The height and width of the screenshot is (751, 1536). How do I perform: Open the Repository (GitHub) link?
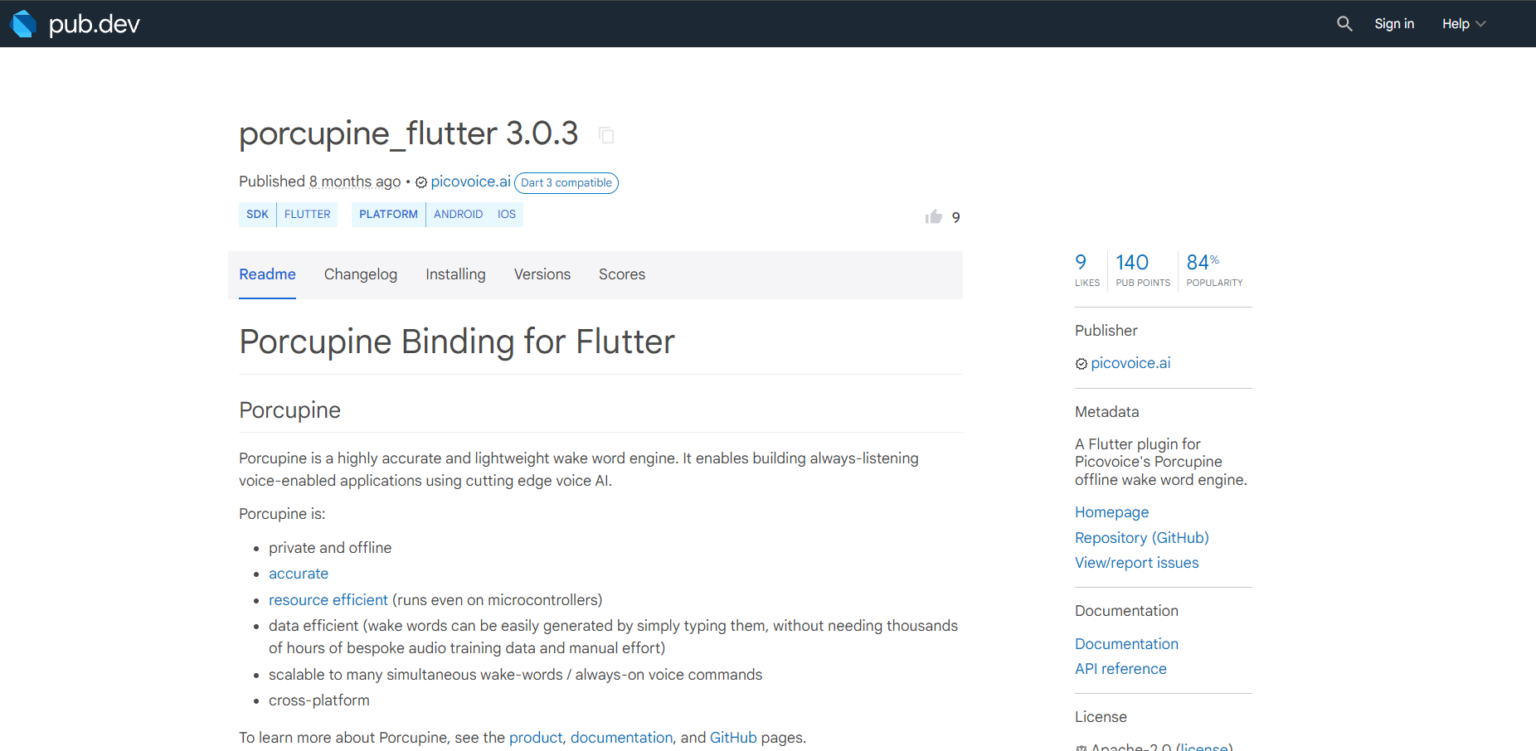pos(1142,537)
